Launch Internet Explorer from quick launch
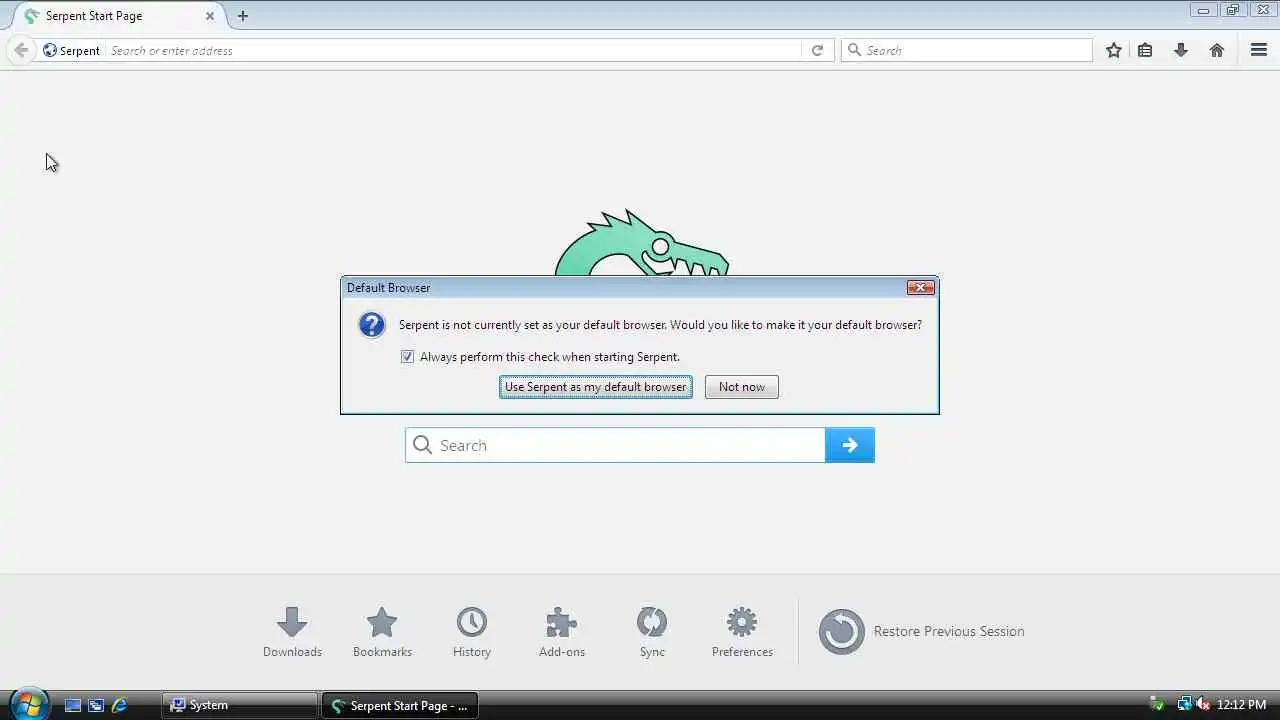 [x=119, y=705]
